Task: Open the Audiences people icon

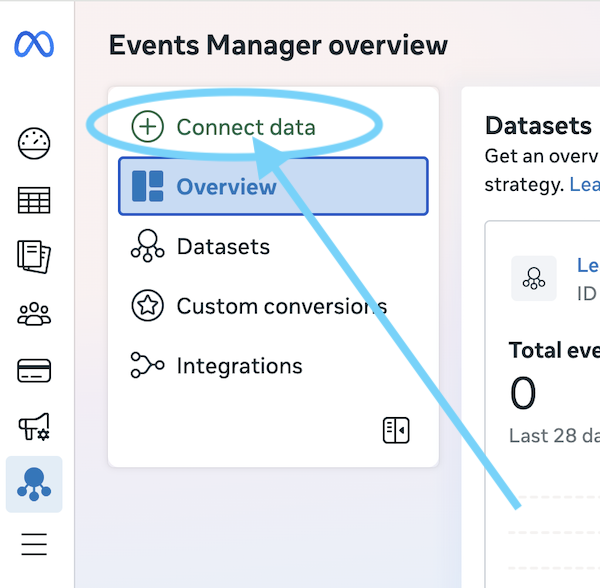Action: (x=34, y=314)
